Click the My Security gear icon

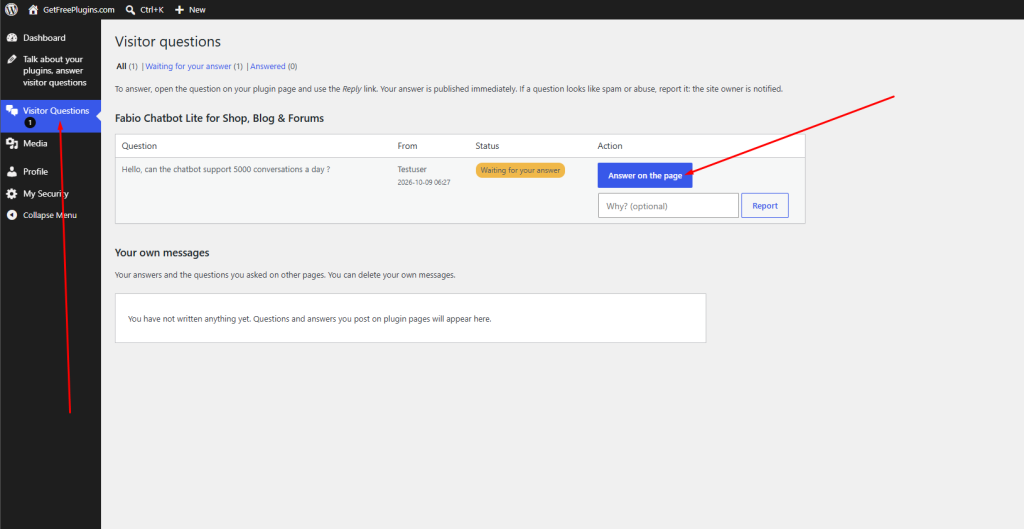pos(11,194)
